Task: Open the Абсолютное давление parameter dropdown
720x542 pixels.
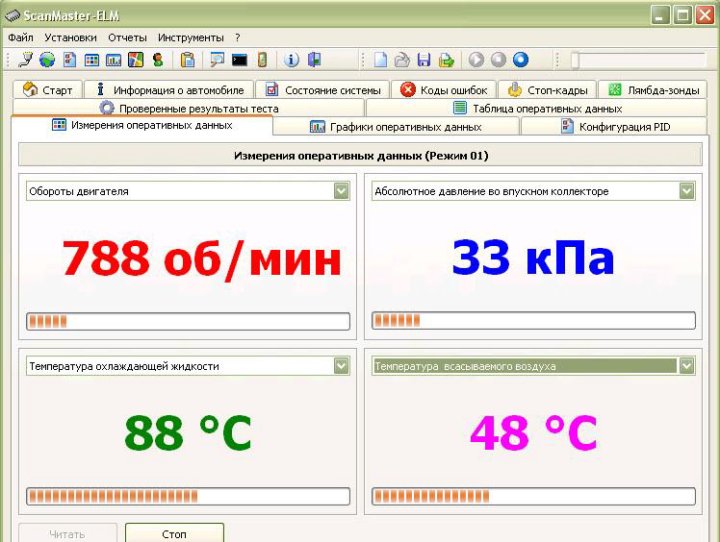Action: (686, 191)
